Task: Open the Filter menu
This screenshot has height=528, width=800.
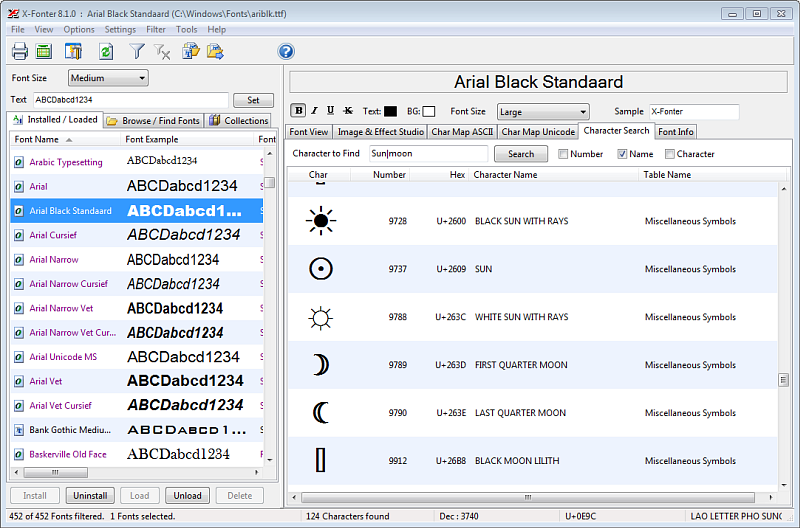Action: 156,30
